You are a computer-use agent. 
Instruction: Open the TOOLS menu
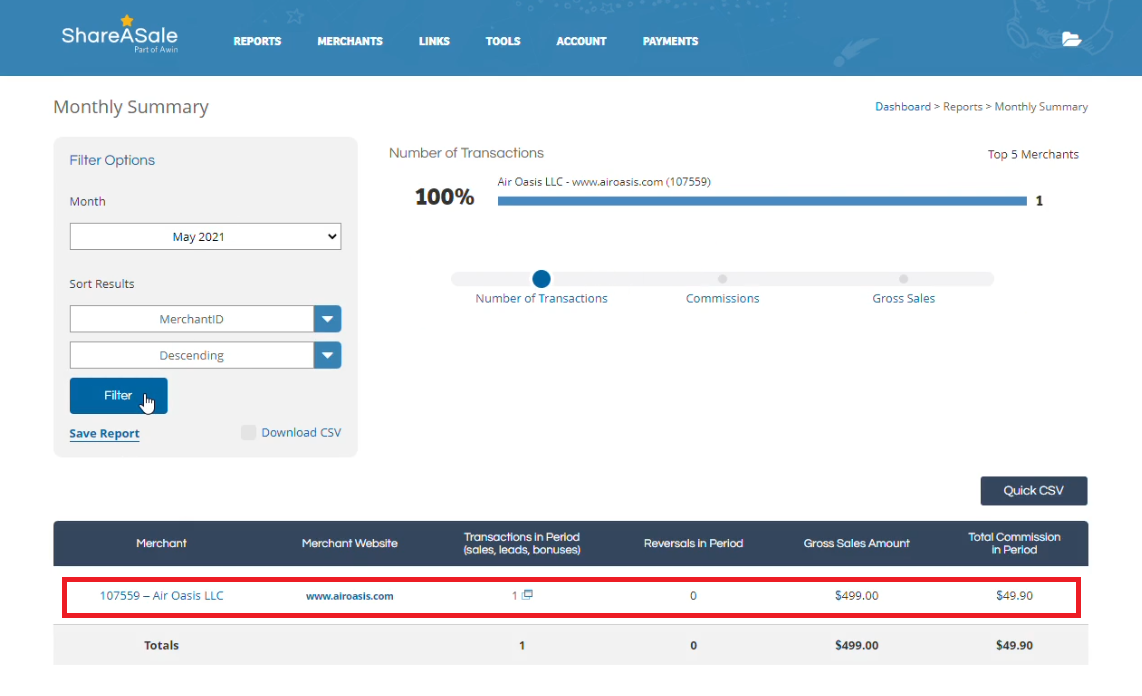[x=503, y=41]
